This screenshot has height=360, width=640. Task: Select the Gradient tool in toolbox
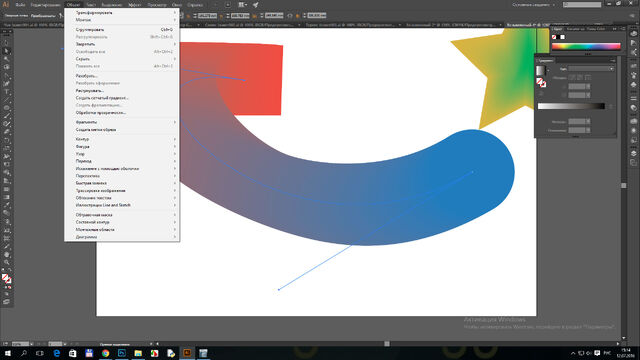(7, 198)
